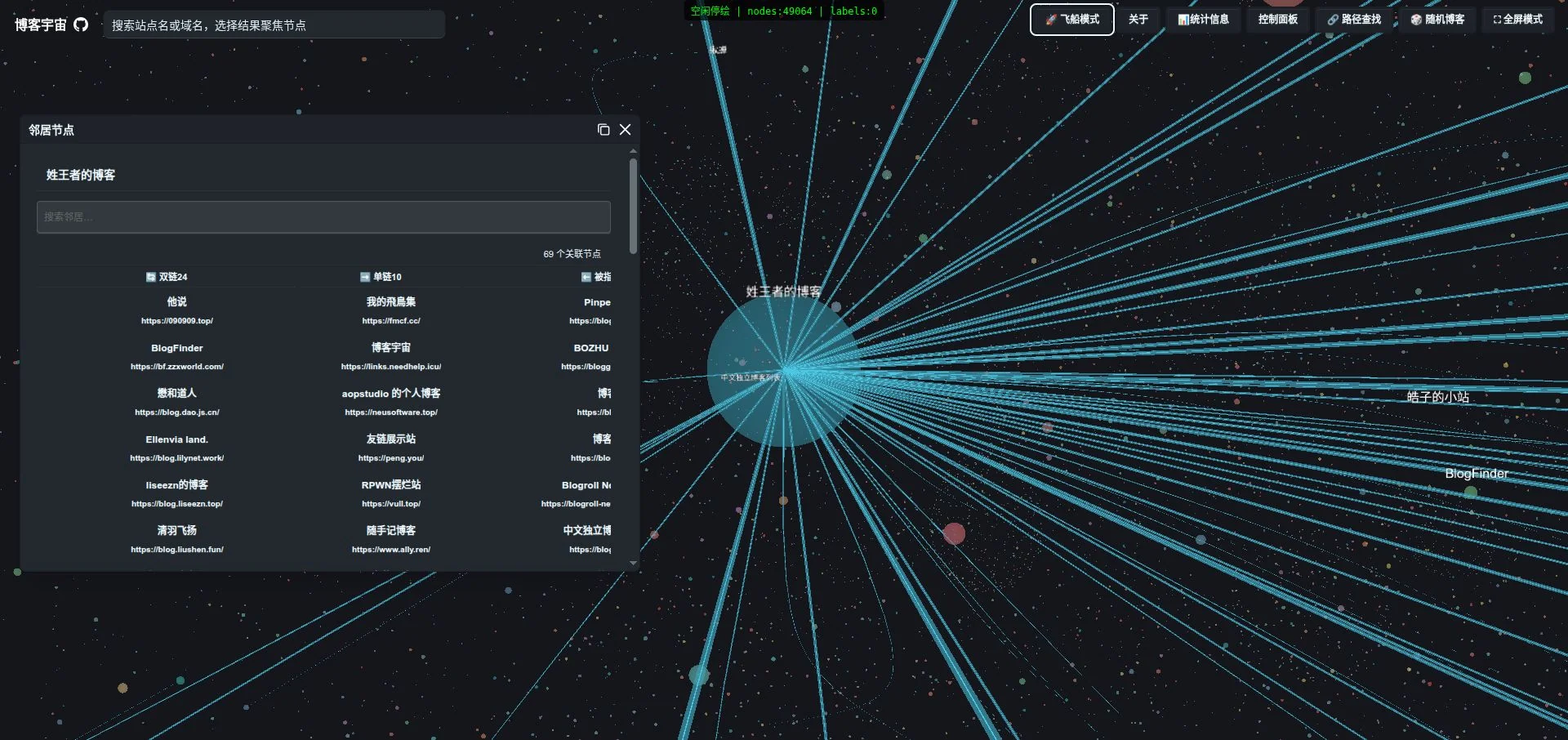
Task: Click the 姓王者的博客 node circle
Action: [x=782, y=372]
